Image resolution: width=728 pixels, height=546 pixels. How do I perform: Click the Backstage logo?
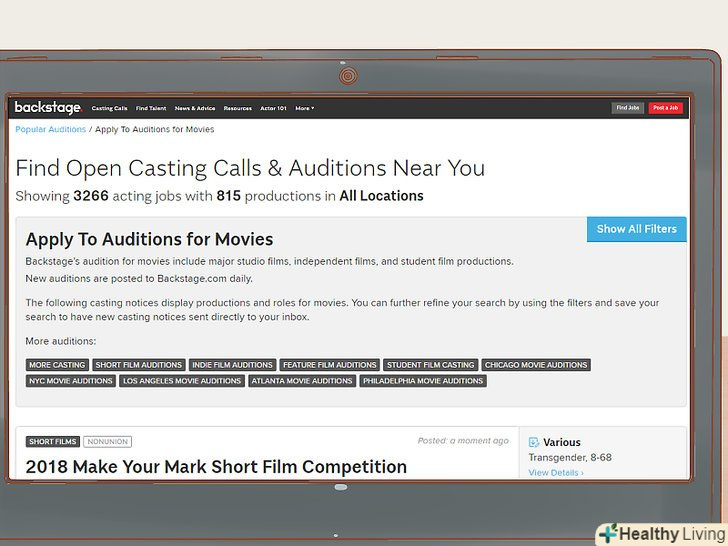pyautogui.click(x=47, y=108)
